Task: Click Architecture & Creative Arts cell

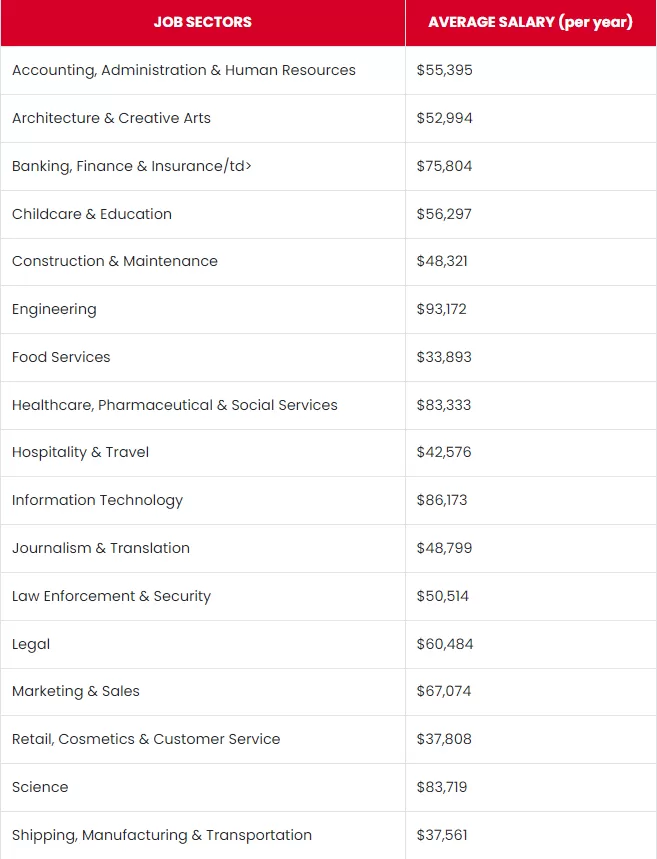Action: (x=203, y=118)
